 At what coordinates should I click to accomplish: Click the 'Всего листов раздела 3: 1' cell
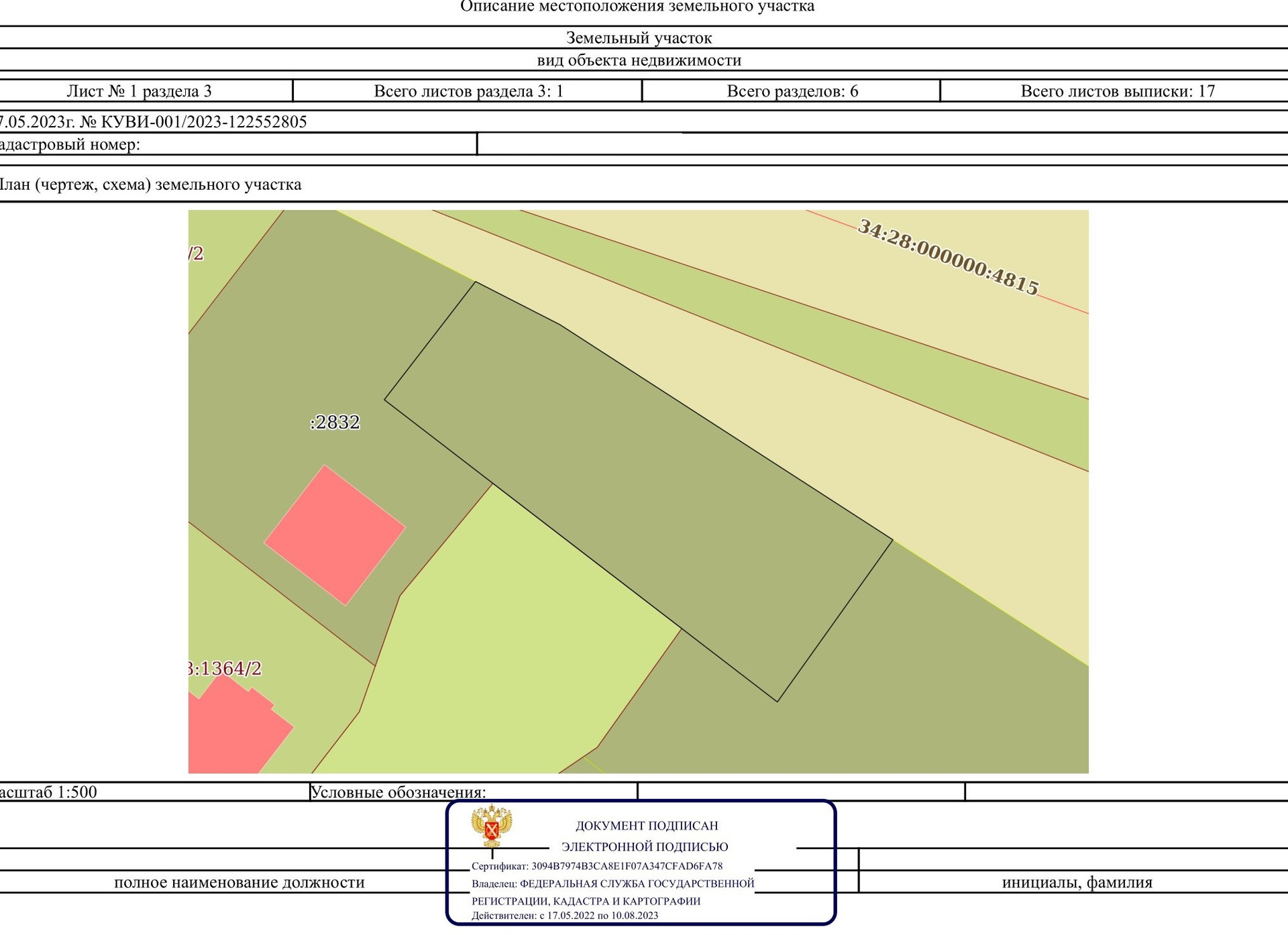tap(468, 91)
